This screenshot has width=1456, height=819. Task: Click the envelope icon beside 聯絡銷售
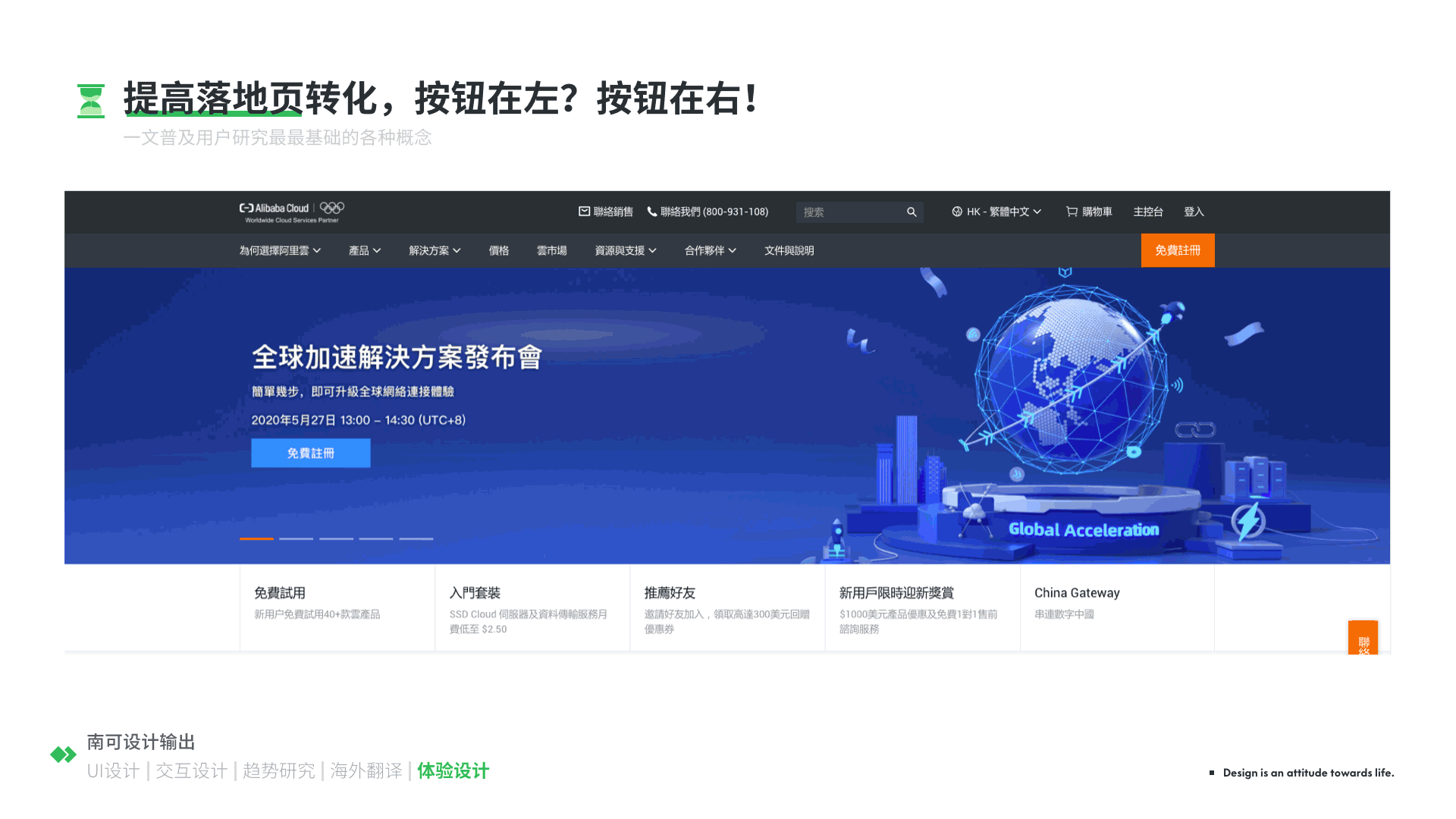click(x=584, y=212)
